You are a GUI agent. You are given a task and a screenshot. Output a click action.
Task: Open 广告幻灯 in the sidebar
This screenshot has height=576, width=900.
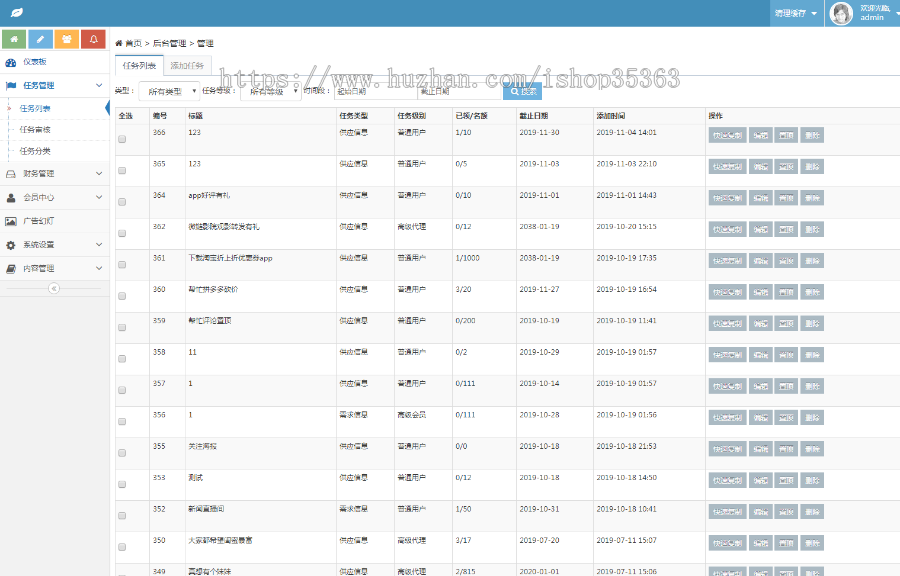[38, 221]
